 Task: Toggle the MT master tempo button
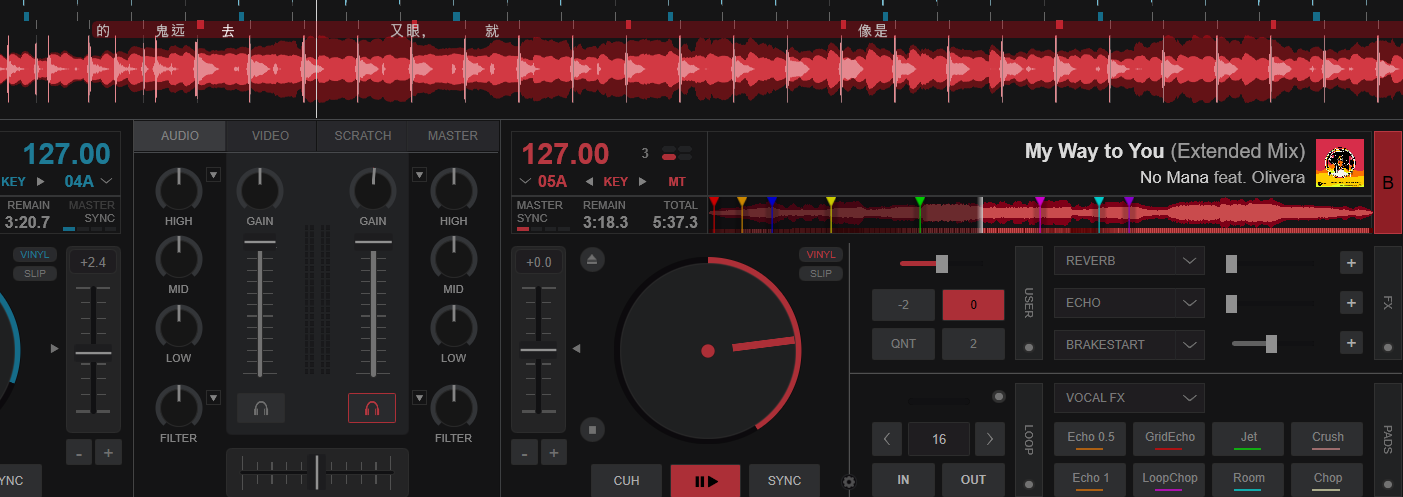pos(676,181)
